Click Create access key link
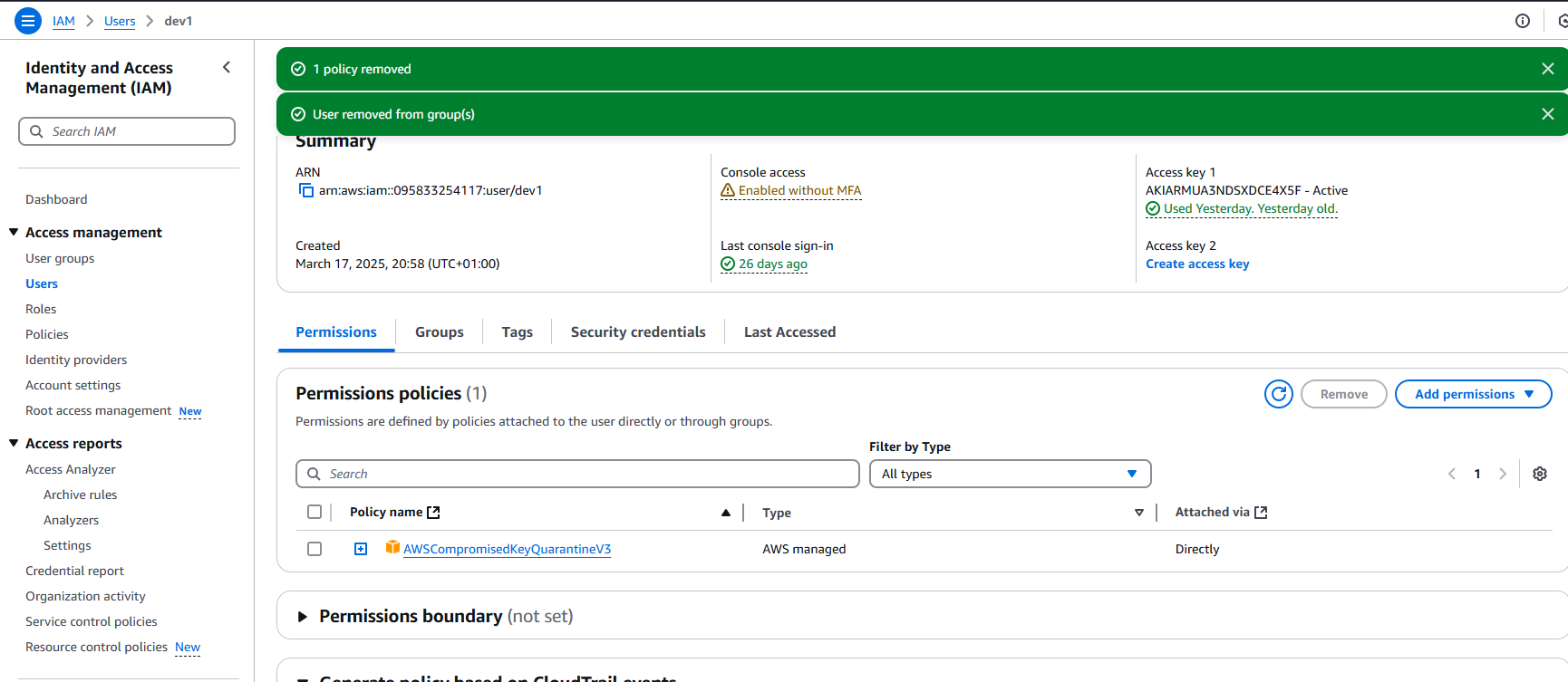 pos(1197,264)
